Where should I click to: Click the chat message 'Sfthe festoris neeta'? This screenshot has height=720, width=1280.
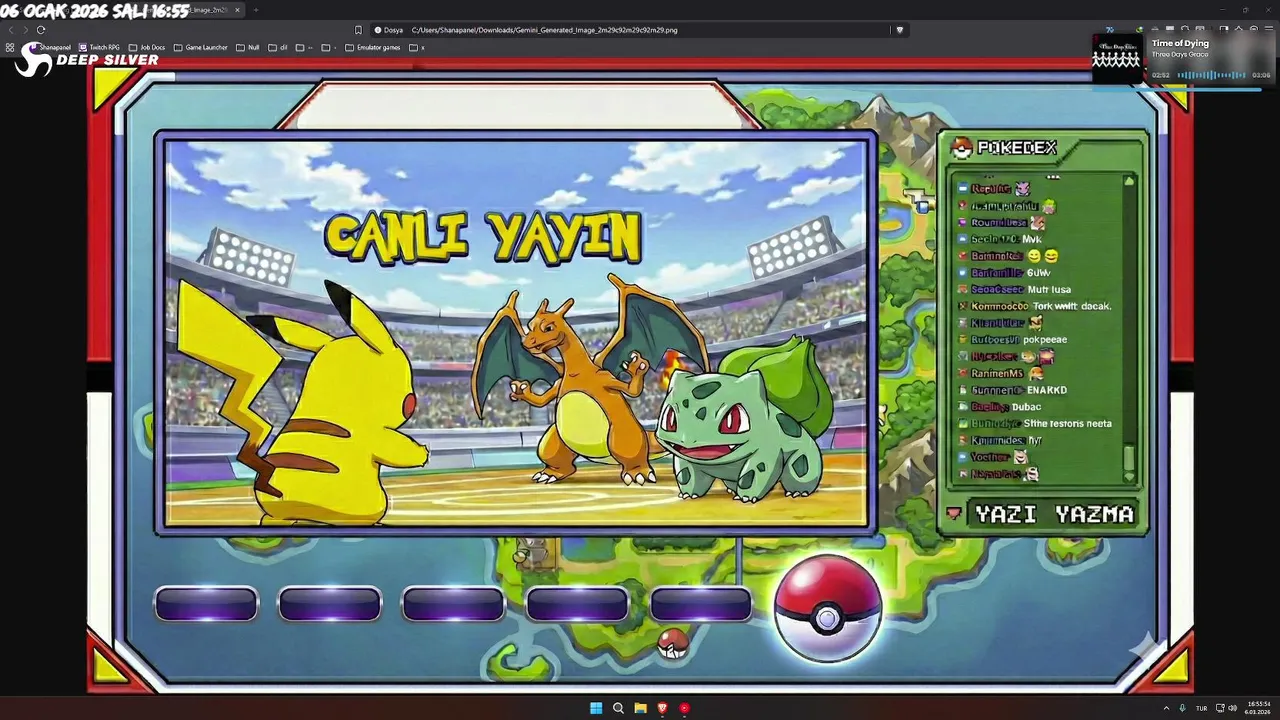coord(1067,424)
